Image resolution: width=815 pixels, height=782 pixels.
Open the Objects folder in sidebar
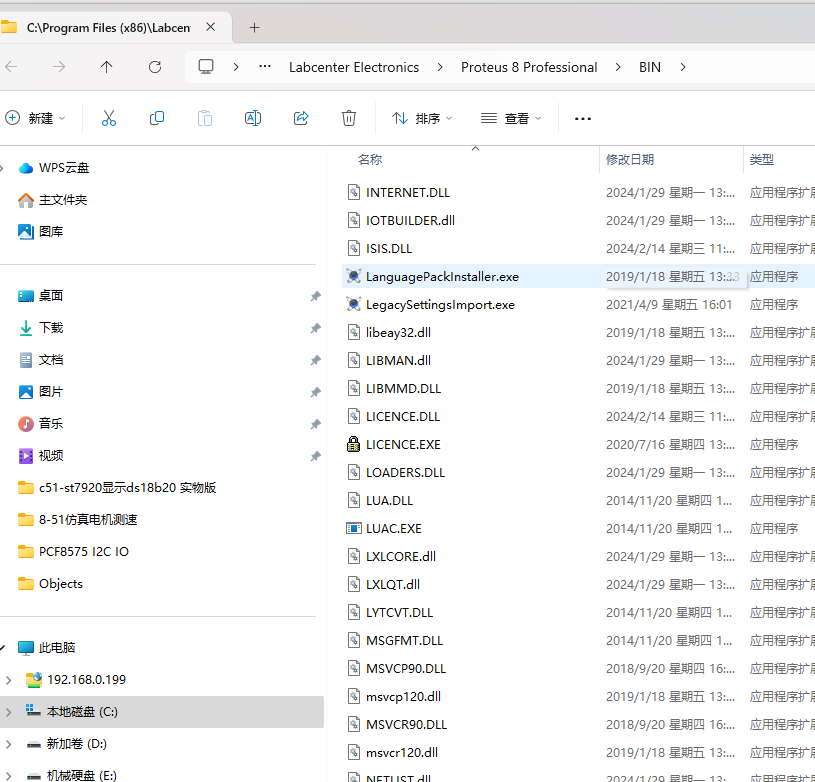tap(50, 584)
